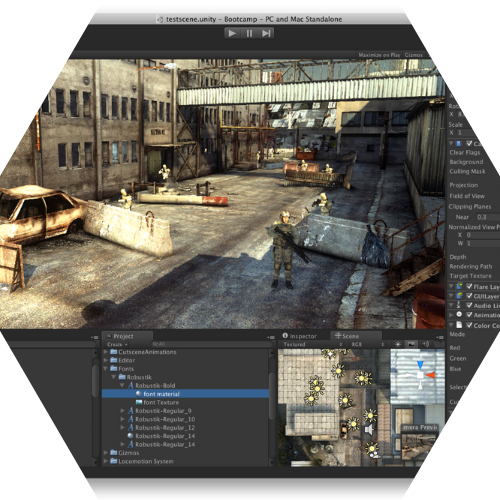
Task: Click the CutsceneAnimations folder icon
Action: click(x=114, y=352)
